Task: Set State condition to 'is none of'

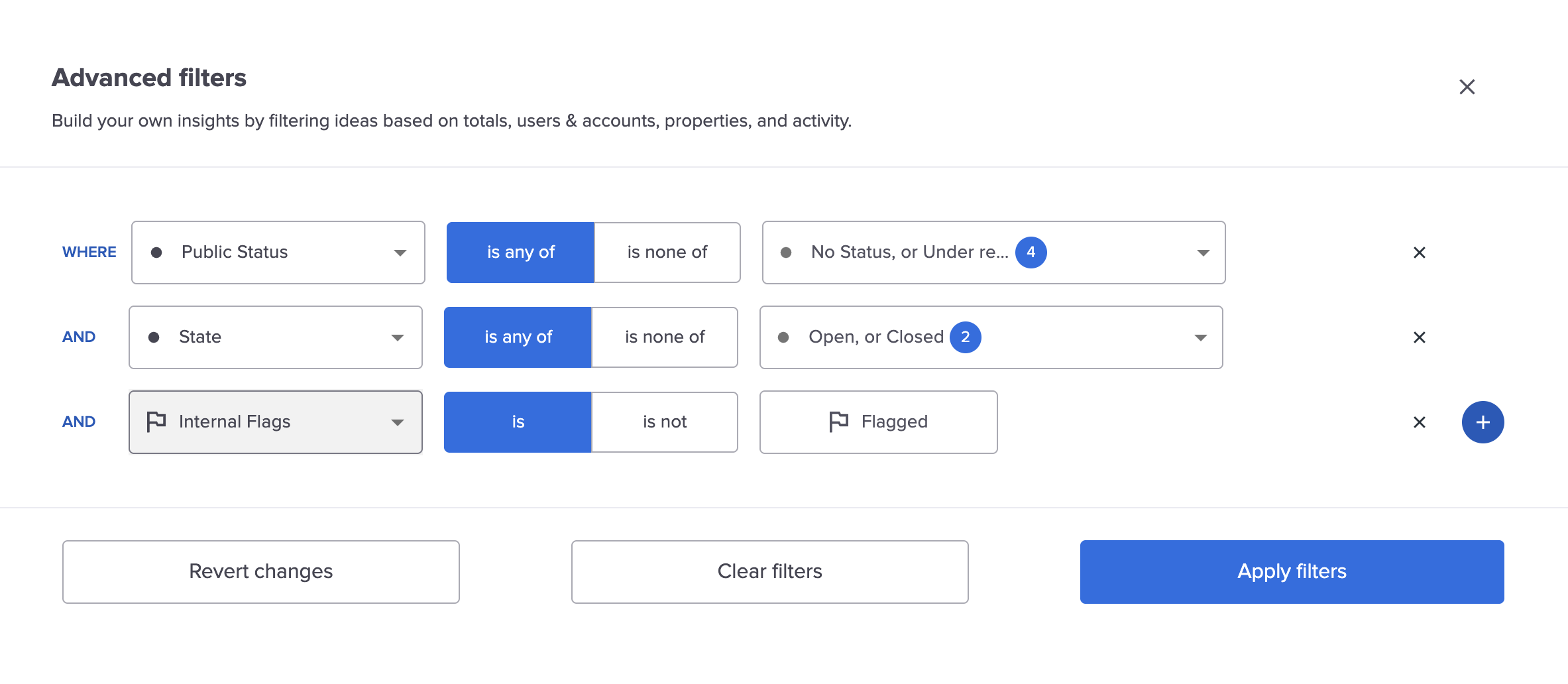Action: [664, 337]
